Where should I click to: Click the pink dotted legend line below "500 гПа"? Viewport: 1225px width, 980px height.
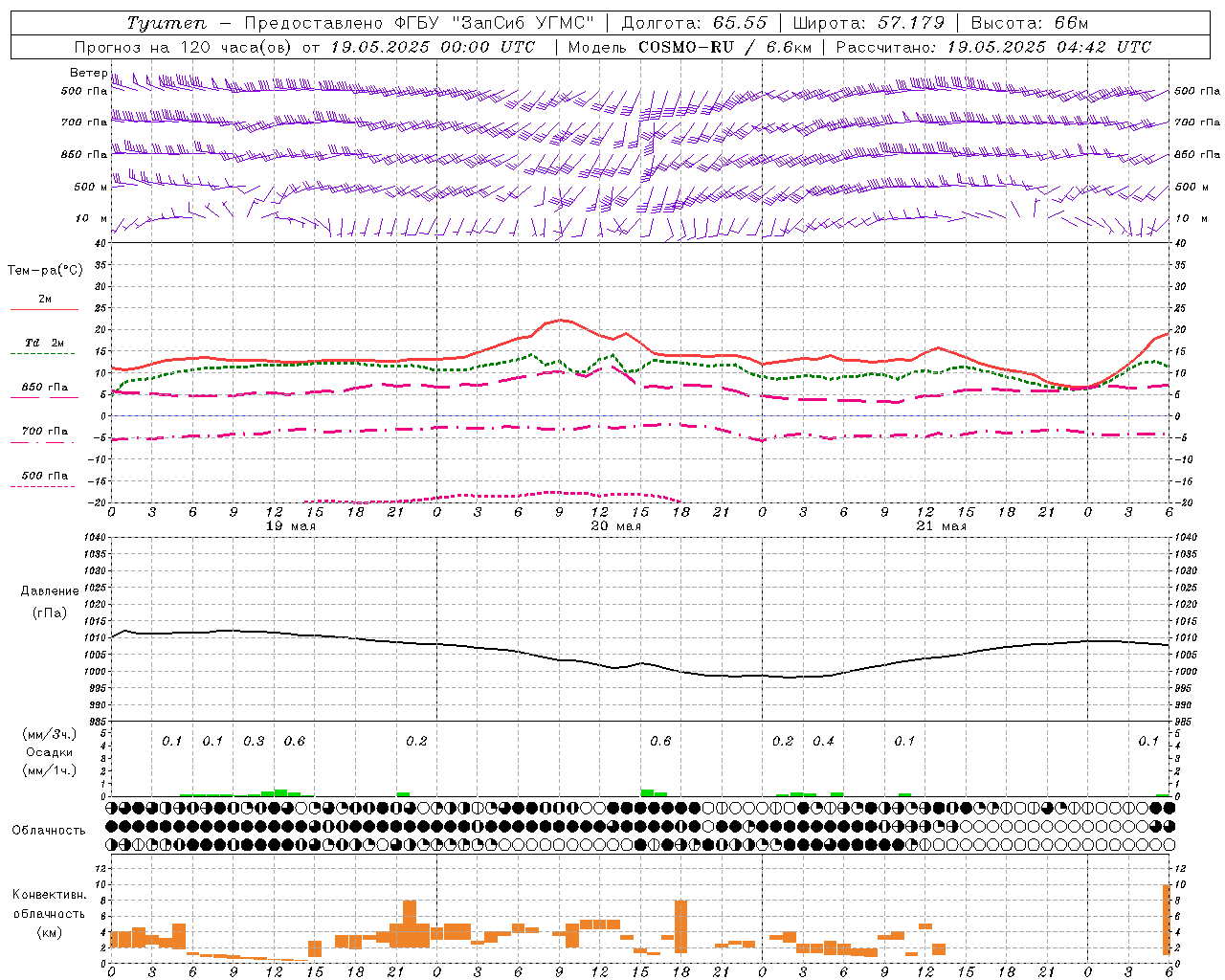point(42,487)
